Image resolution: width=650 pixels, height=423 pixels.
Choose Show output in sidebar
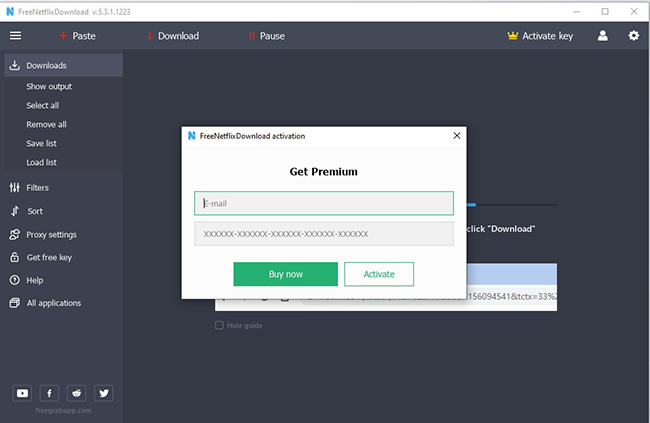49,86
